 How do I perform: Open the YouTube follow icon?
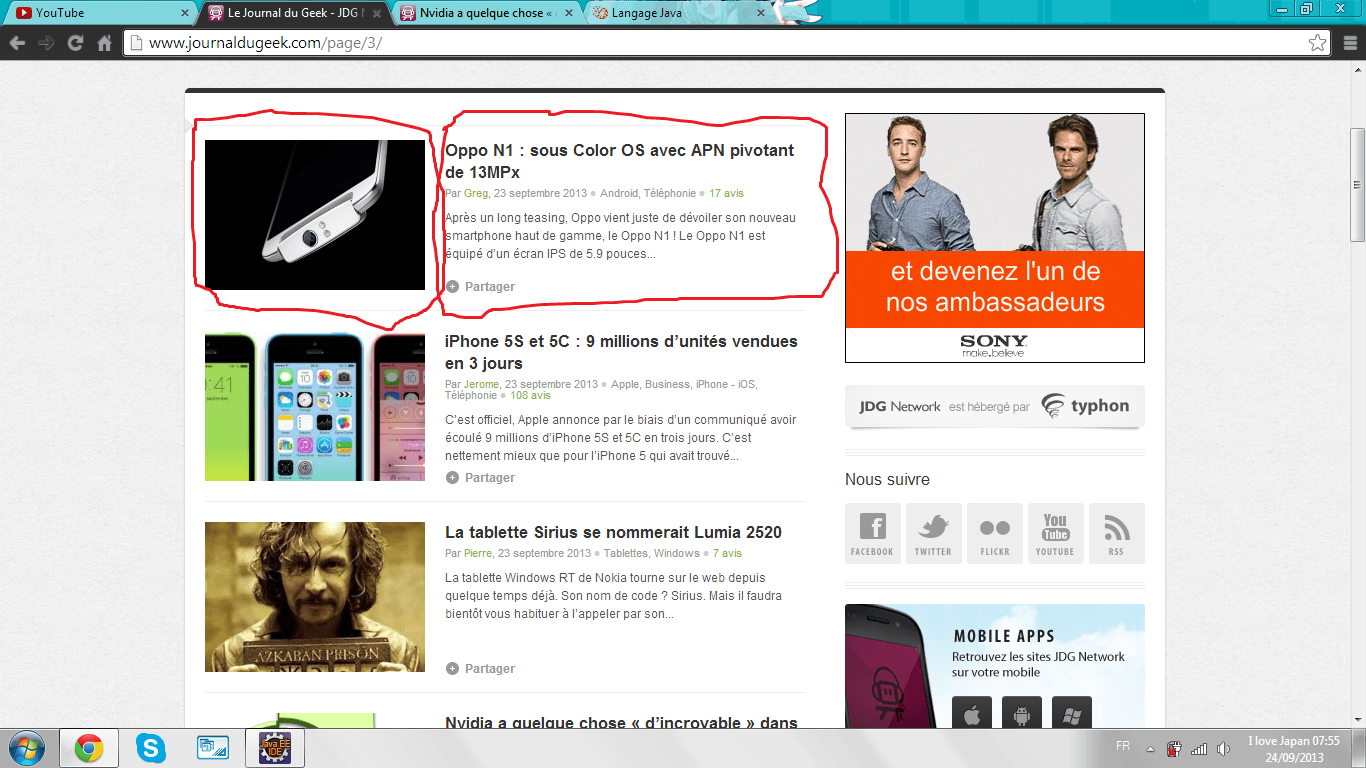click(1055, 533)
